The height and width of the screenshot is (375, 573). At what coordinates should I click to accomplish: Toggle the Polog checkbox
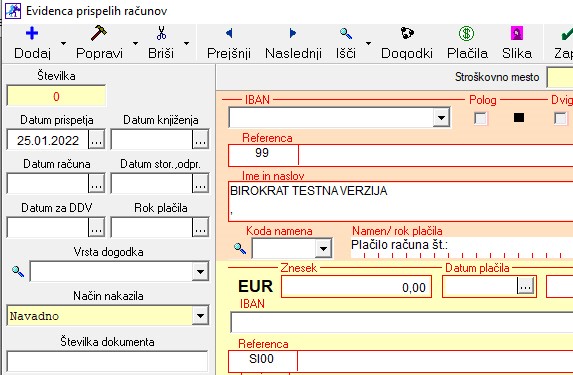[x=480, y=118]
